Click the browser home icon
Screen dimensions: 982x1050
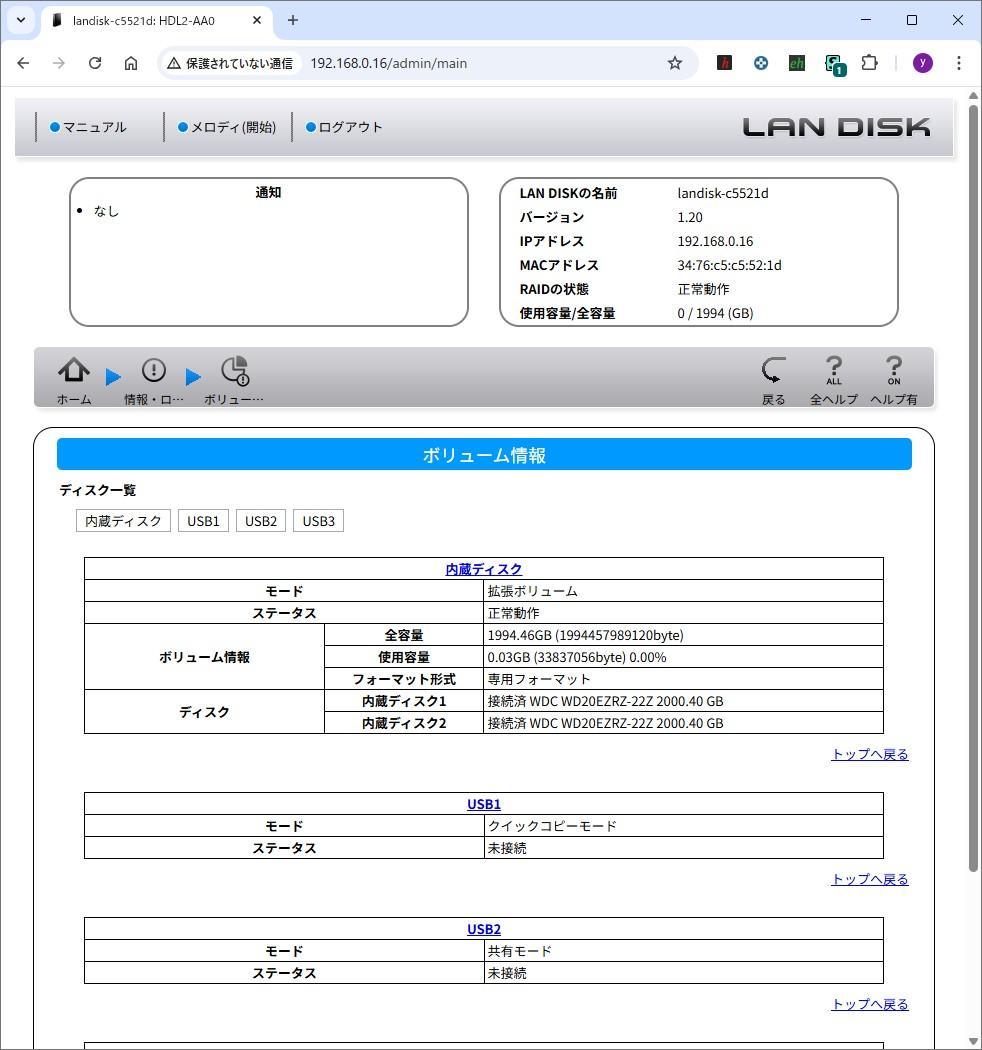(130, 63)
